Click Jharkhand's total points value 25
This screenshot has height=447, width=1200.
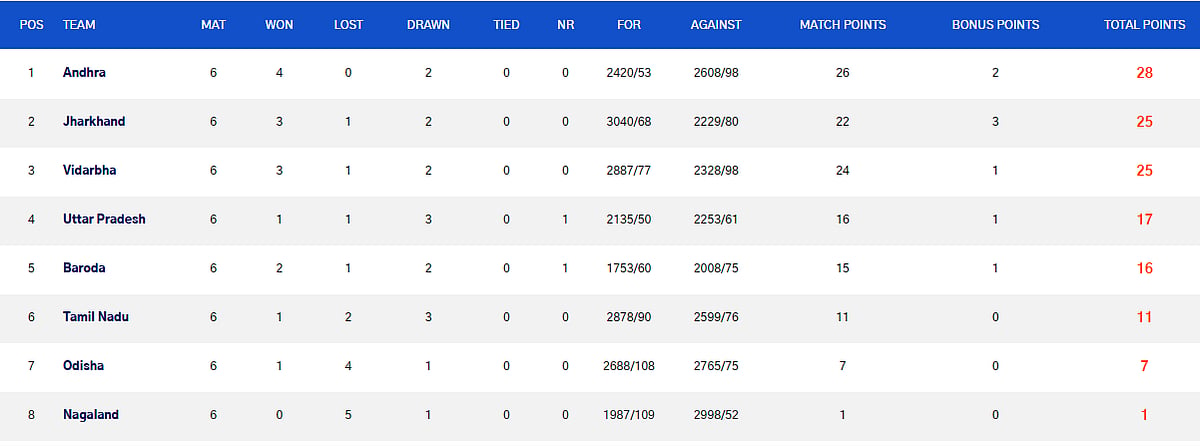1144,122
